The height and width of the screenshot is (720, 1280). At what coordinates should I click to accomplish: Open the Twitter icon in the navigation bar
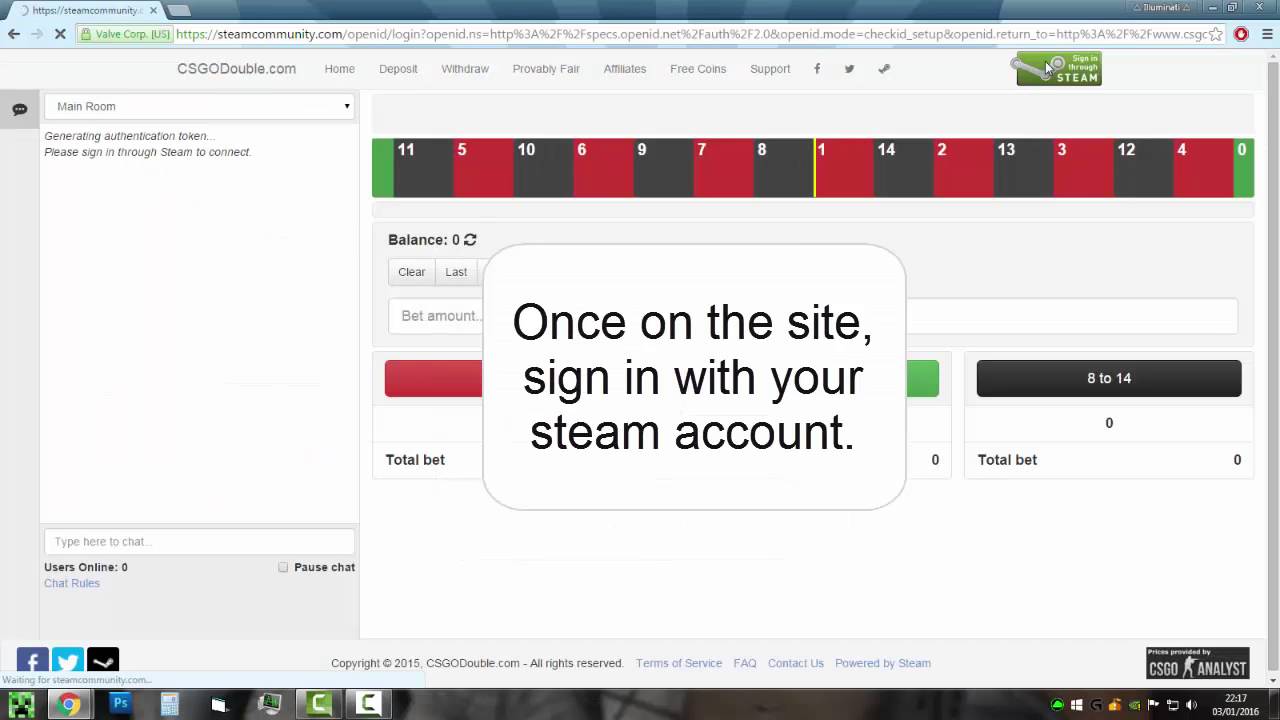pos(849,69)
